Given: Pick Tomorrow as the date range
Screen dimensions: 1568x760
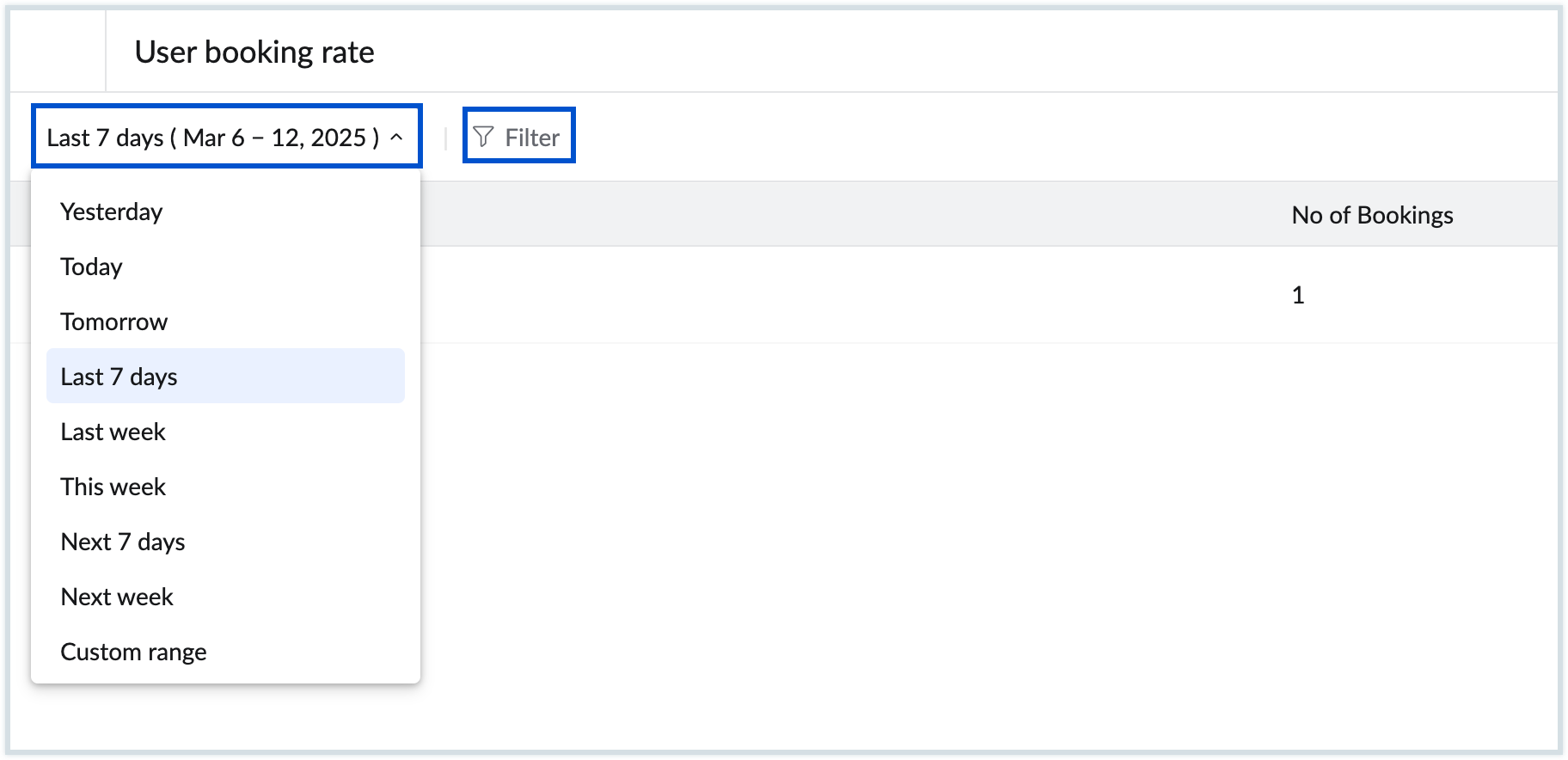Looking at the screenshot, I should click(x=113, y=322).
